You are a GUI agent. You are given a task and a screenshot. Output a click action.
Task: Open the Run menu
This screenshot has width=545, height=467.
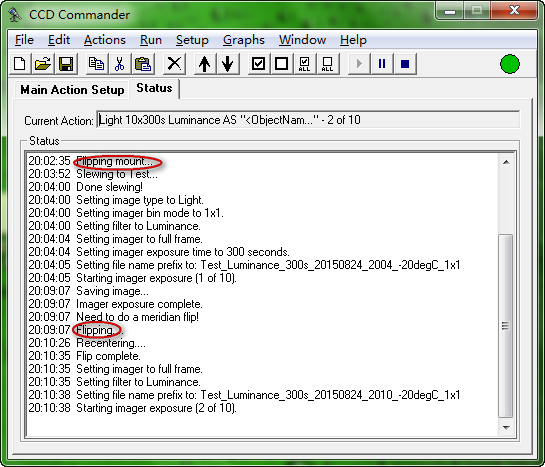tap(151, 40)
